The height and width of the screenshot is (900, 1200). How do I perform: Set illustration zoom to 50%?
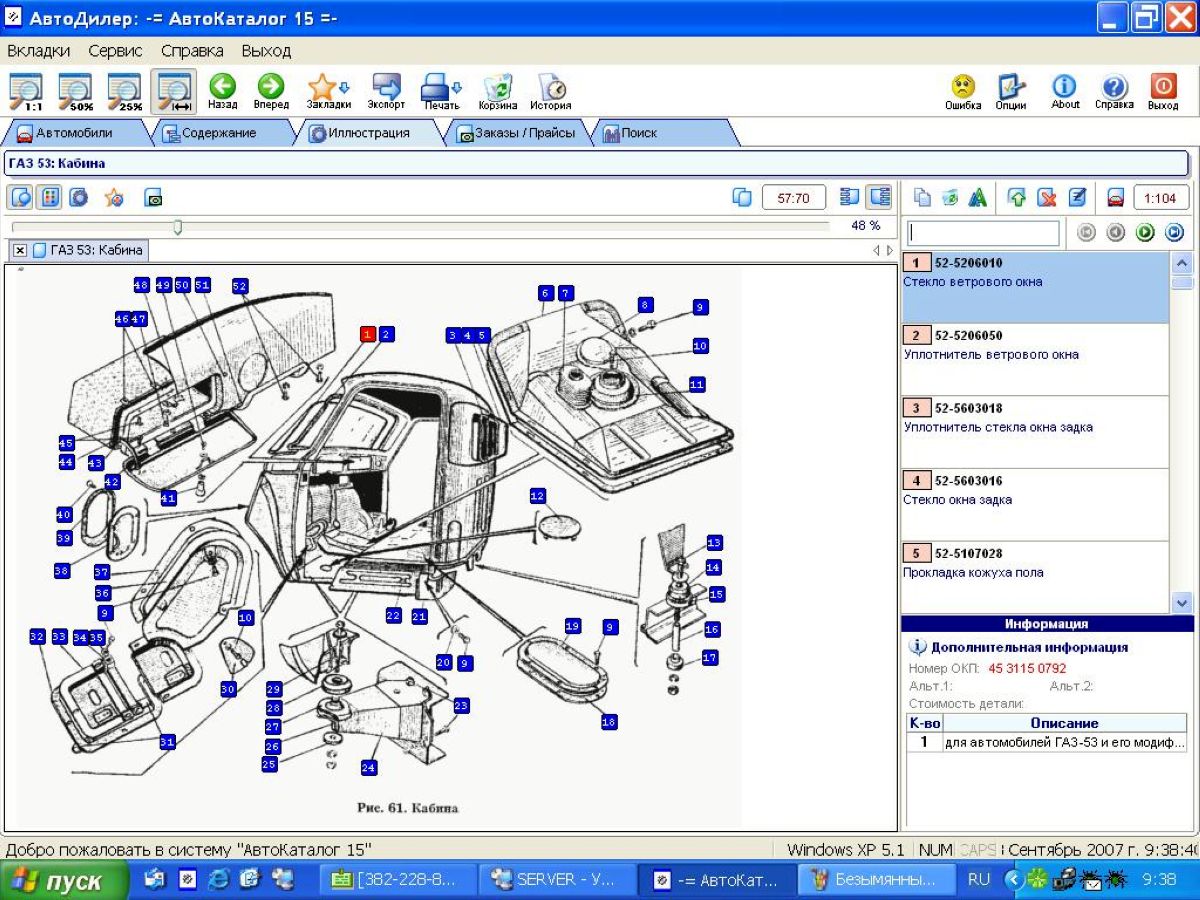(x=76, y=92)
